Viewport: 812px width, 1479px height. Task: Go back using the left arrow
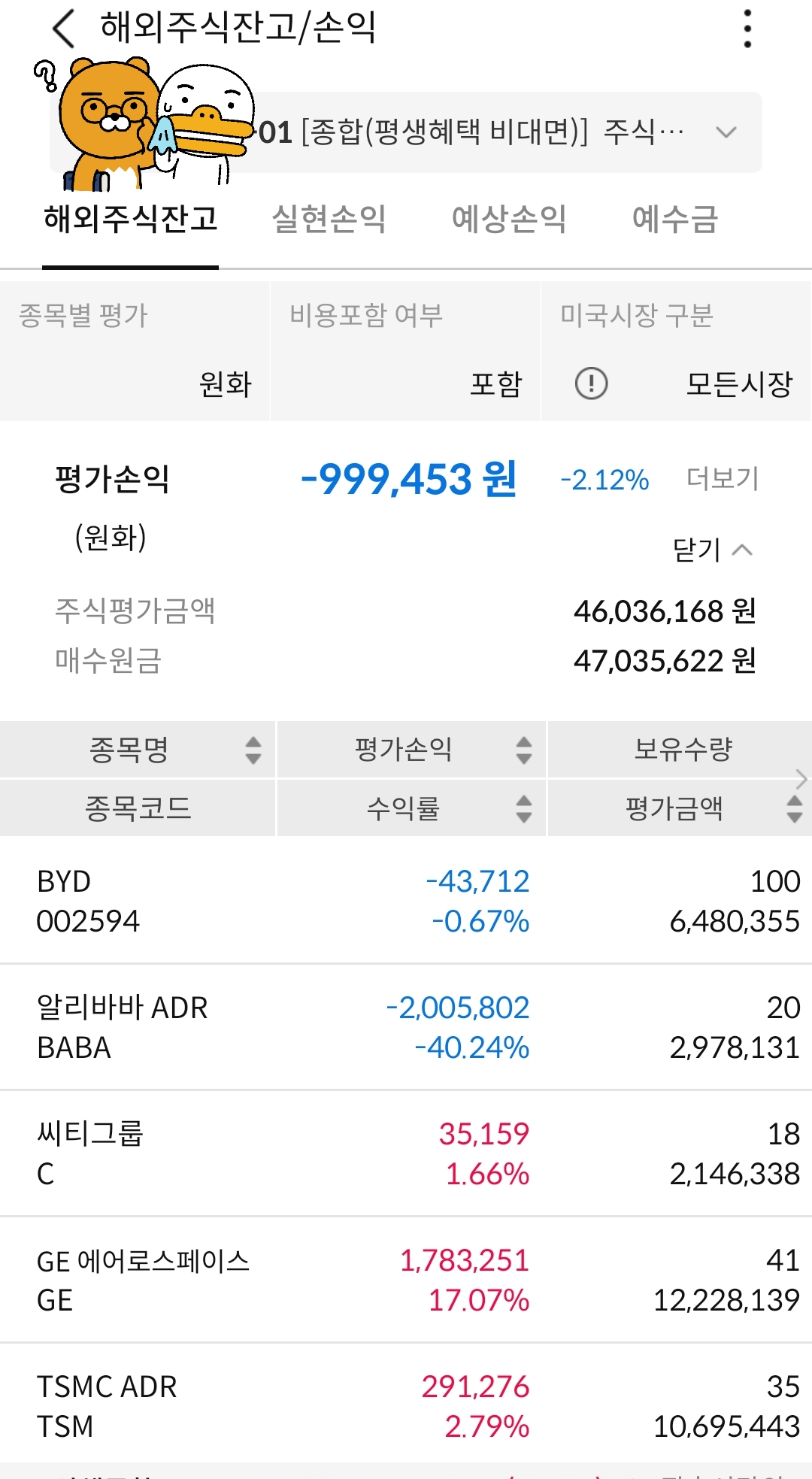[64, 29]
